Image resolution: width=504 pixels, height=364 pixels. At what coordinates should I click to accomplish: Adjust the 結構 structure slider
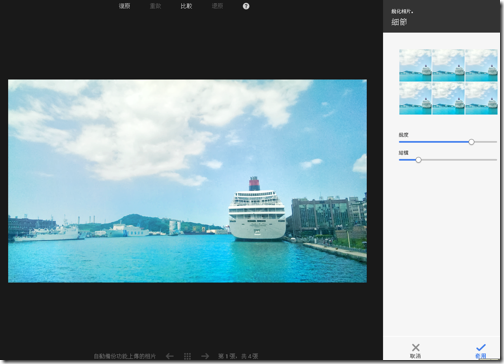[x=418, y=160]
